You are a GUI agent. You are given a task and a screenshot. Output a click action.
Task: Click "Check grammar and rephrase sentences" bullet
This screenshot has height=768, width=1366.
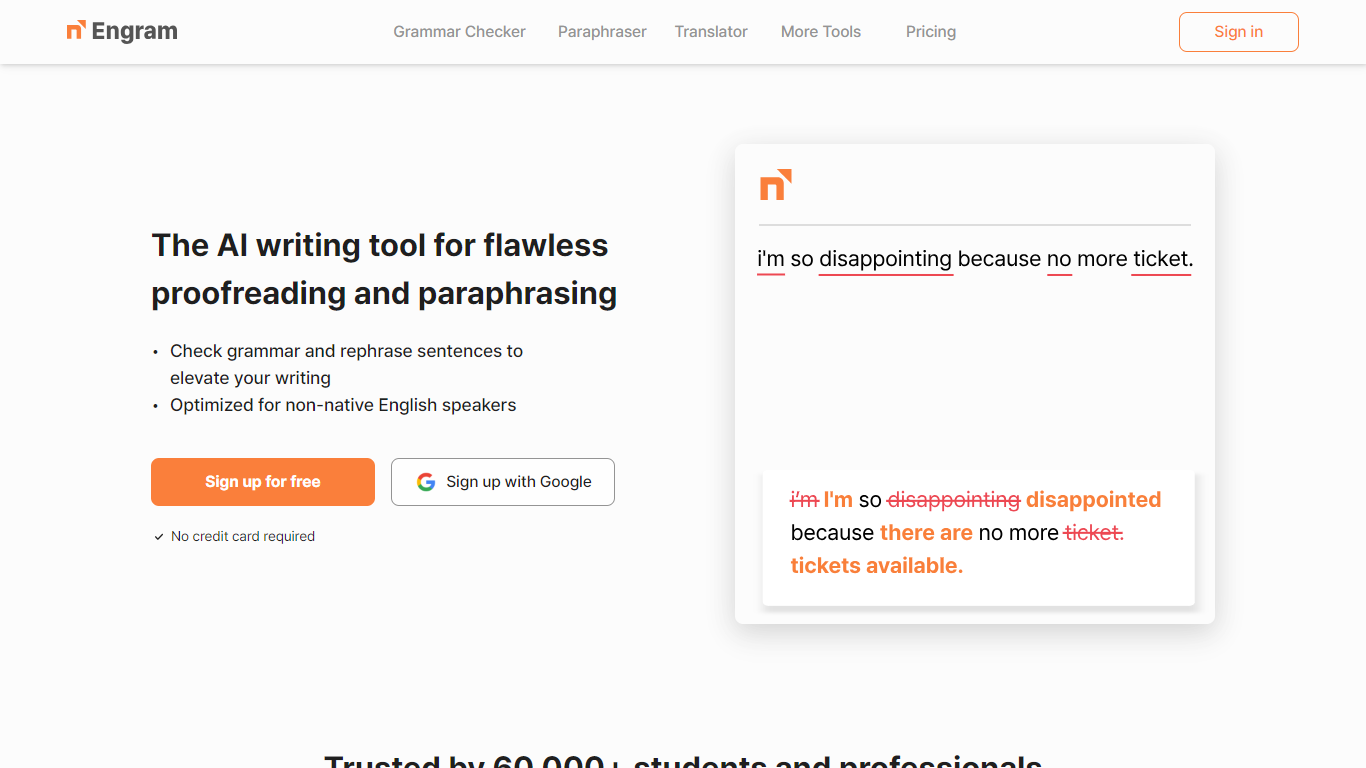(346, 364)
